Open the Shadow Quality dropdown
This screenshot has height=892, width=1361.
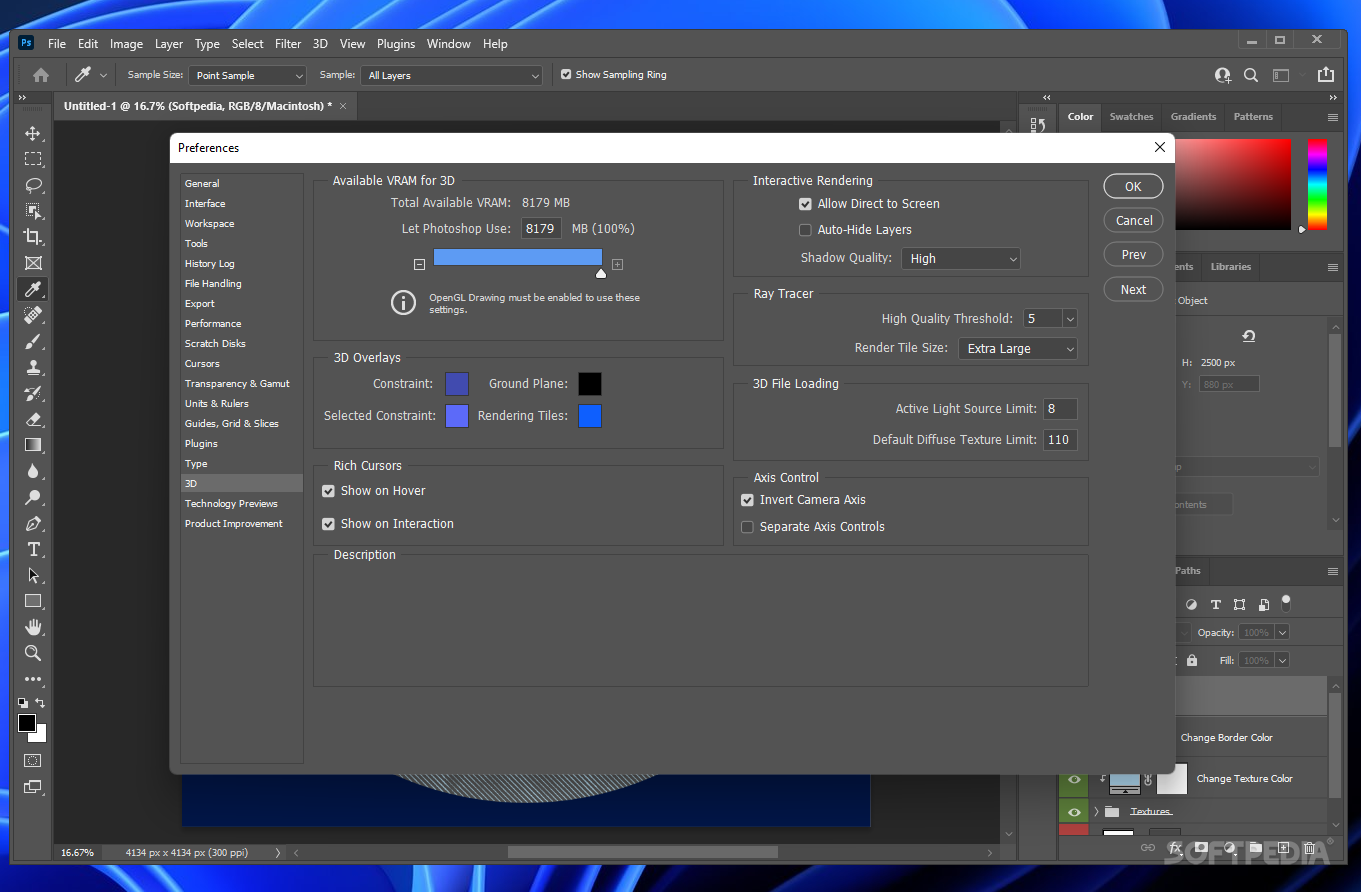click(960, 259)
